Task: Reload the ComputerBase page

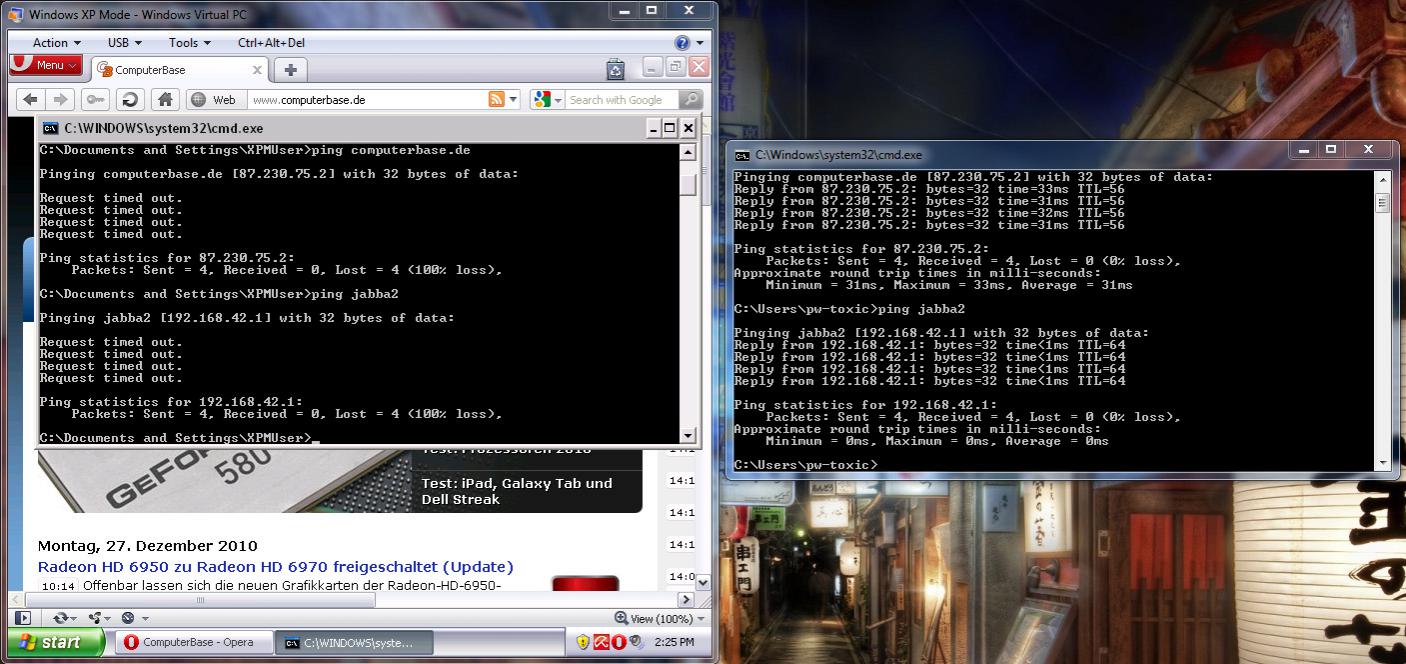Action: coord(129,99)
